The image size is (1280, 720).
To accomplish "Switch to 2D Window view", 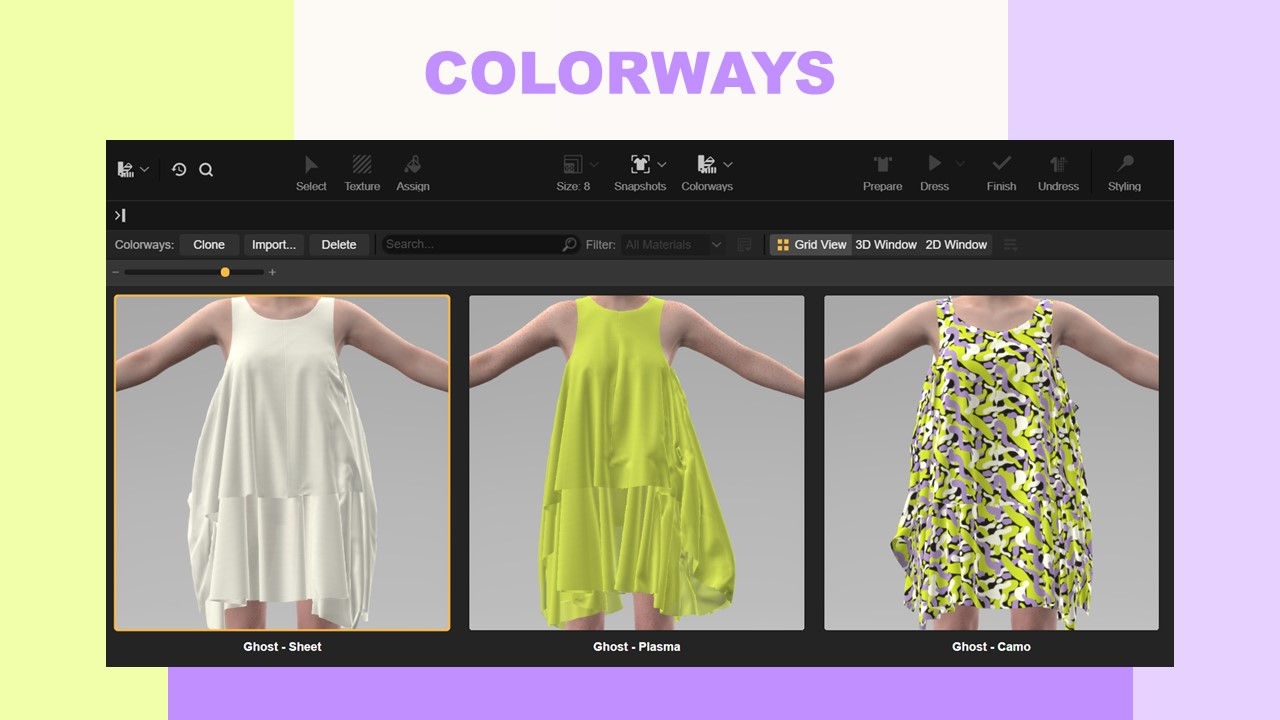I will point(956,245).
